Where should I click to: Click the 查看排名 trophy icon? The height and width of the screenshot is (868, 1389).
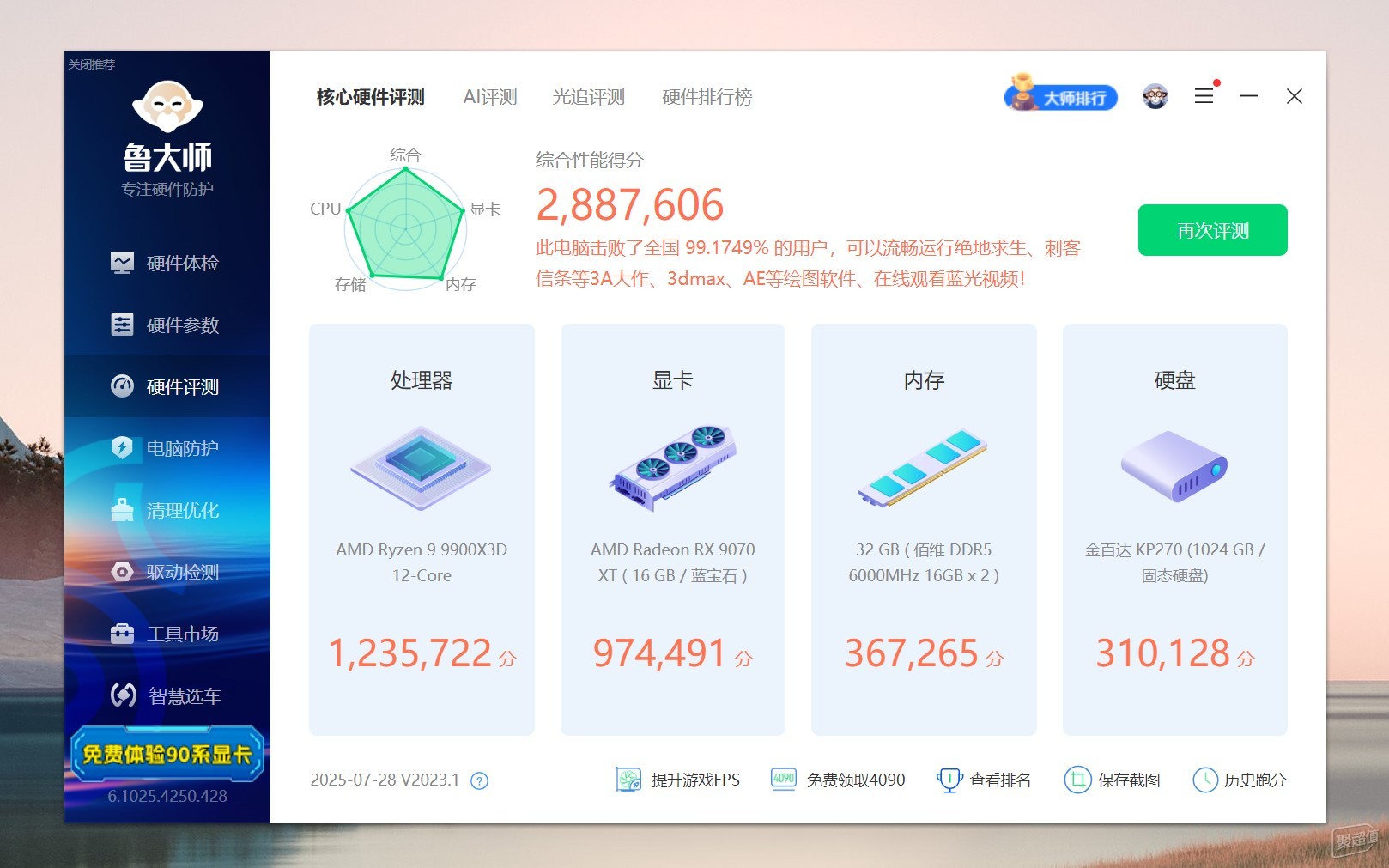[x=949, y=780]
